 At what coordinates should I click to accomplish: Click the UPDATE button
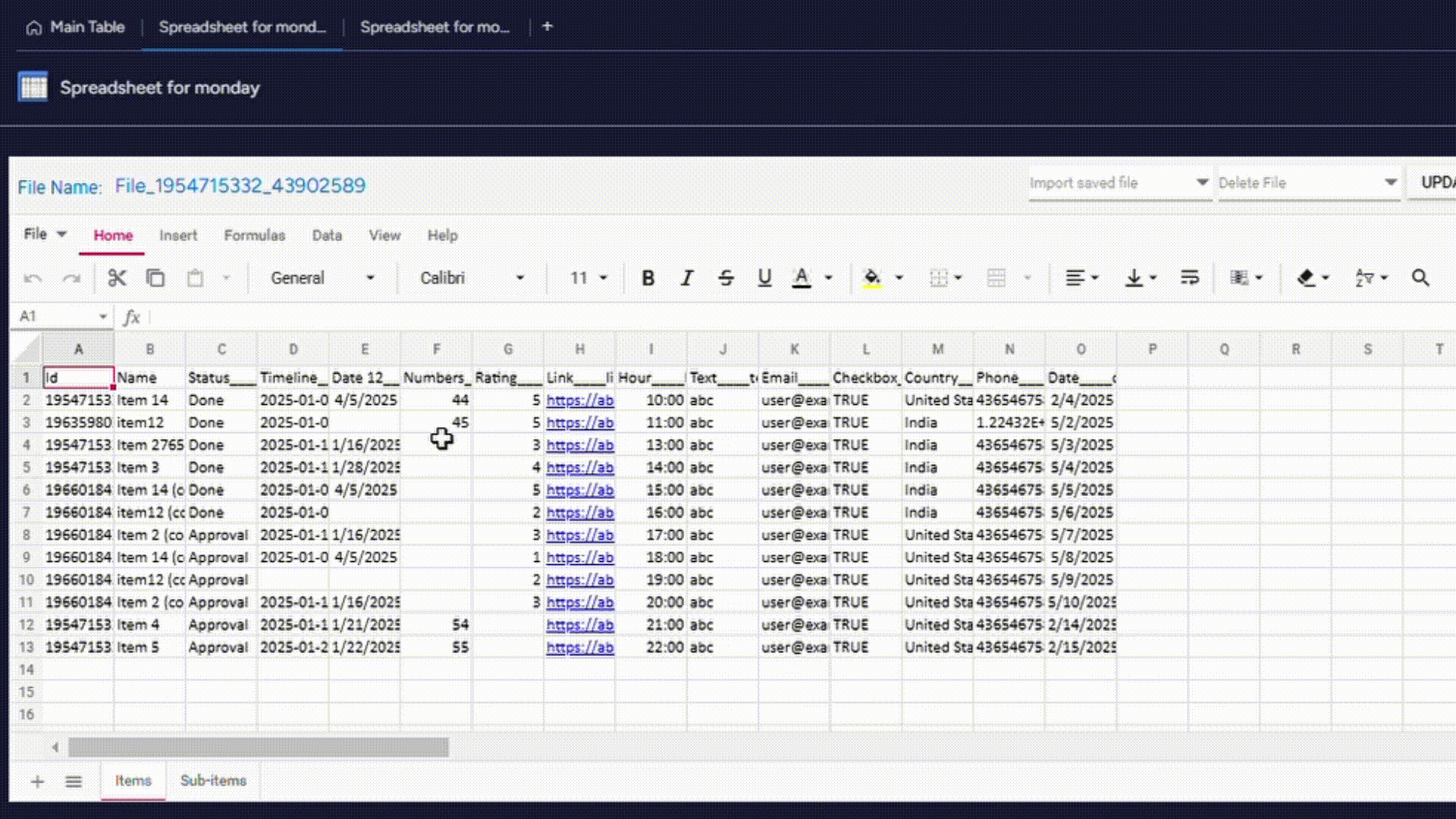click(1433, 183)
